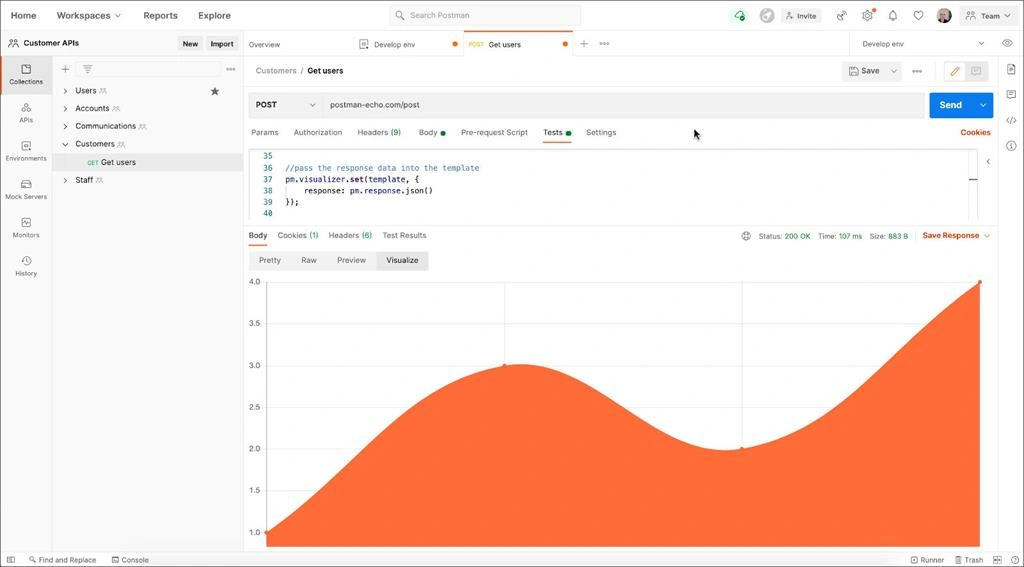Screen dimensions: 1024x567
Task: Open History in the sidebar
Action: point(26,266)
